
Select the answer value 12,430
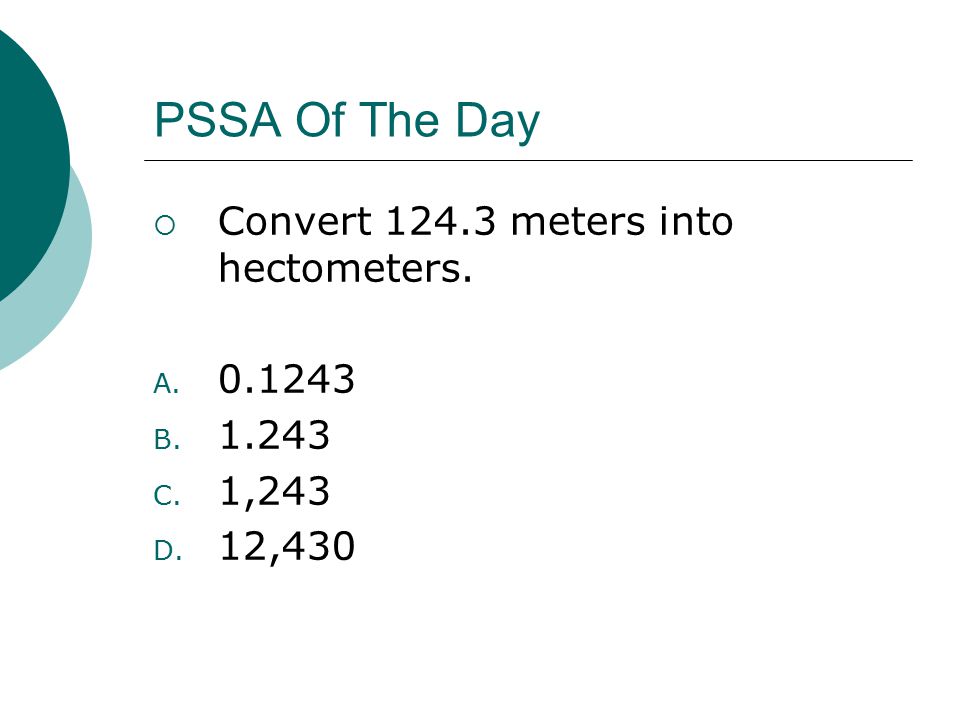pyautogui.click(x=287, y=546)
